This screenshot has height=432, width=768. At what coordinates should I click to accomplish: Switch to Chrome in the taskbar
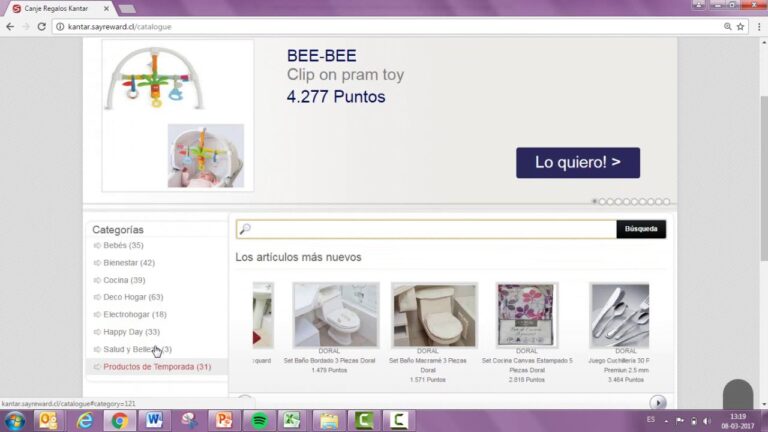[x=119, y=421]
